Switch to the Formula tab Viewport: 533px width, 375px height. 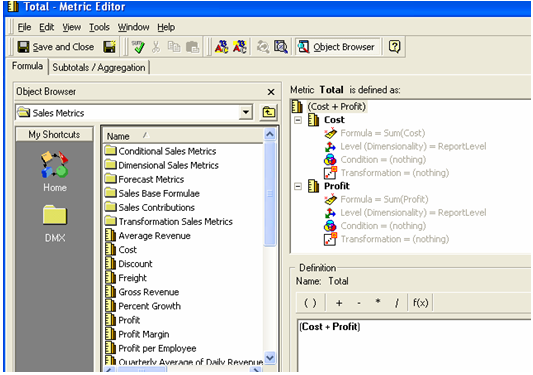[27, 66]
